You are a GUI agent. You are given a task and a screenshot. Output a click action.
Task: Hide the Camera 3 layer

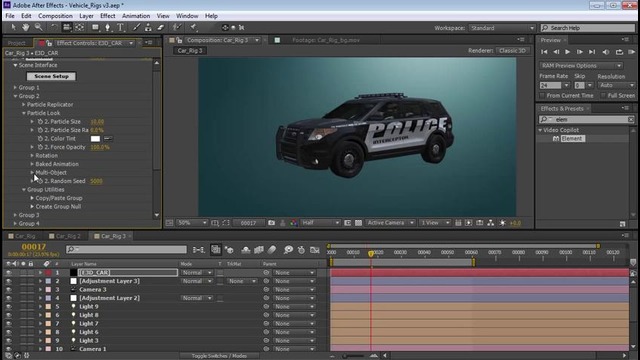[8, 289]
